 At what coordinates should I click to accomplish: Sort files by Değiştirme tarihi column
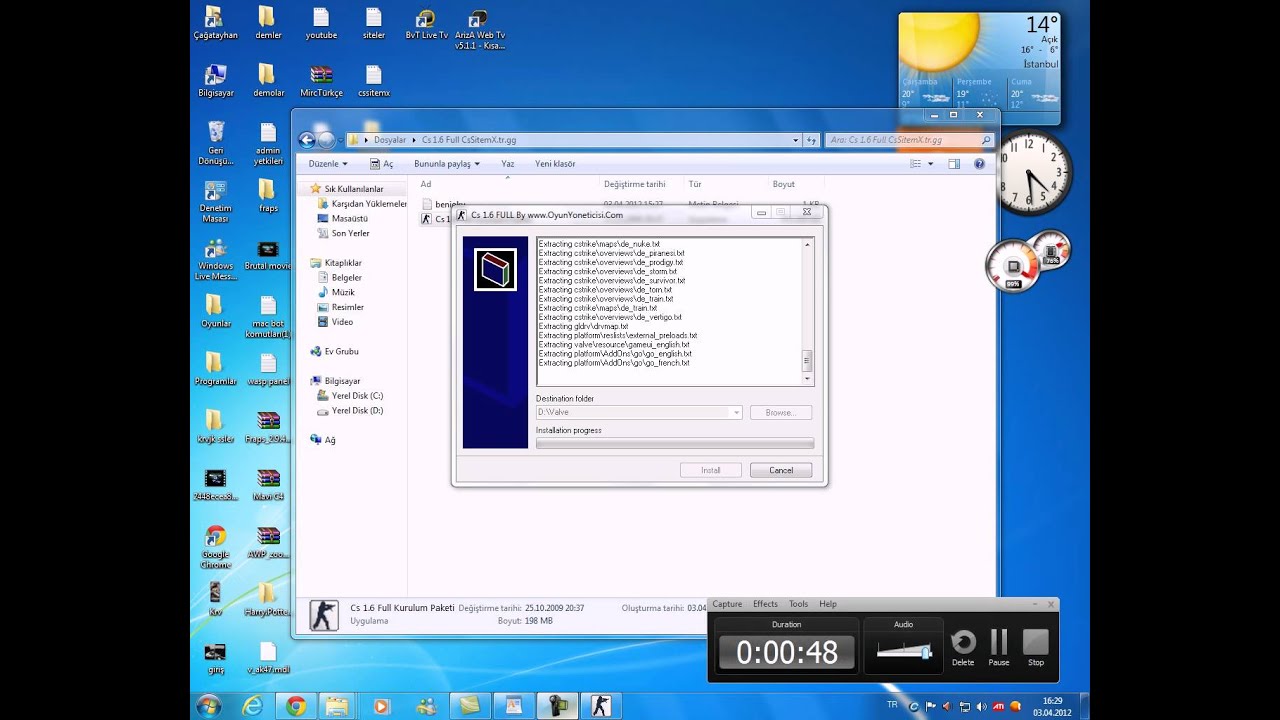(634, 184)
